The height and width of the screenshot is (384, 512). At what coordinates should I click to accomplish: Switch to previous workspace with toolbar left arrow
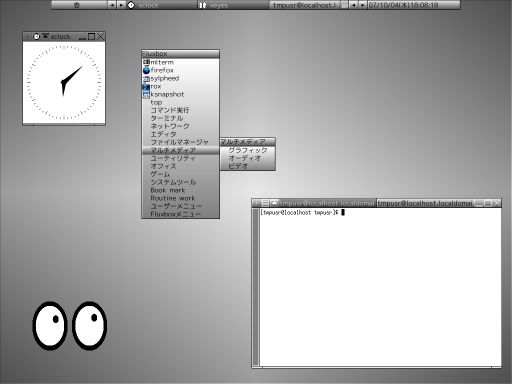(112, 5)
